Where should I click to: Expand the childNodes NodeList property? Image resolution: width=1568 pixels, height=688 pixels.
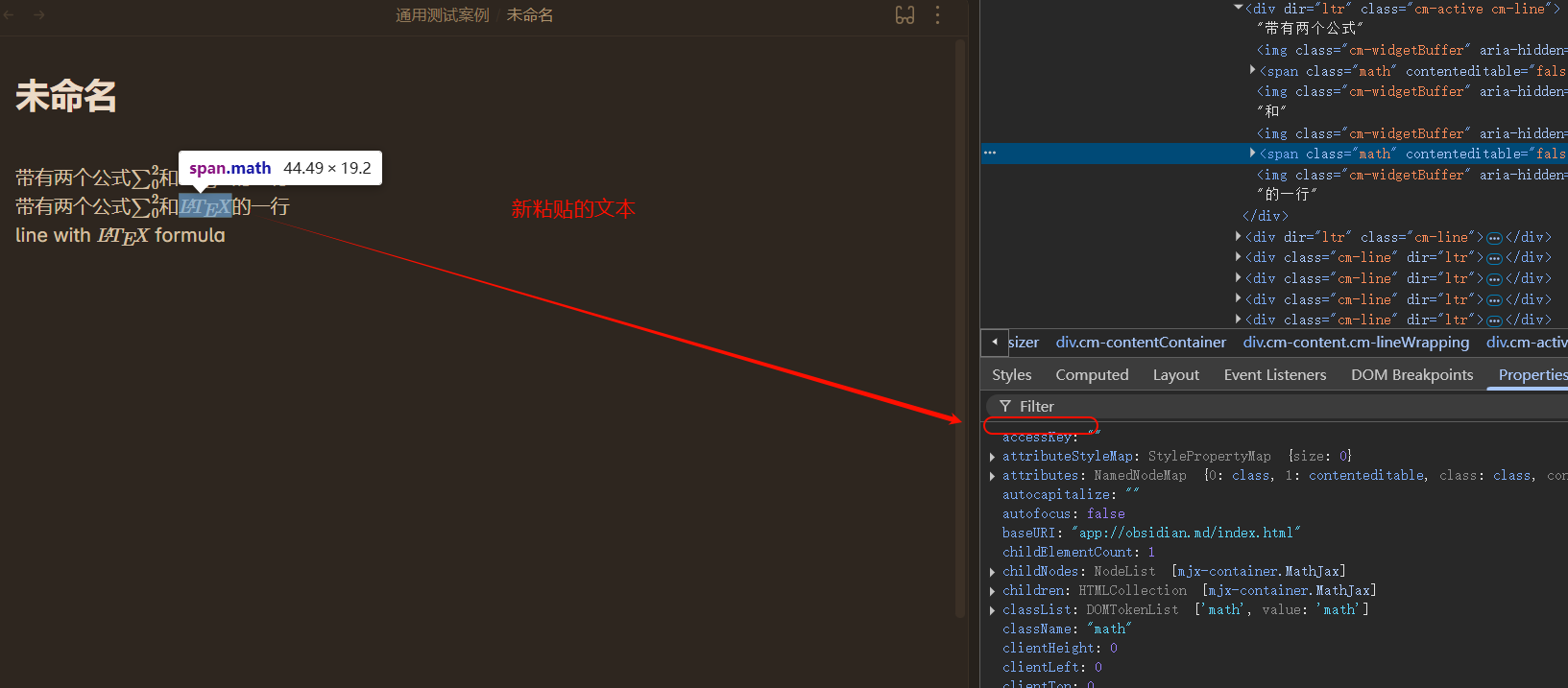992,572
